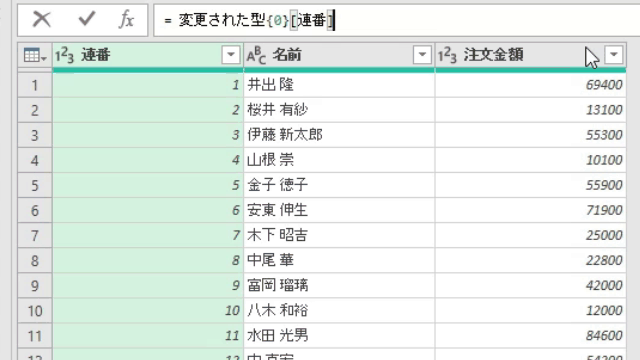The image size is (640, 360).
Task: Open the 連番 column filter dropdown
Action: tap(231, 55)
